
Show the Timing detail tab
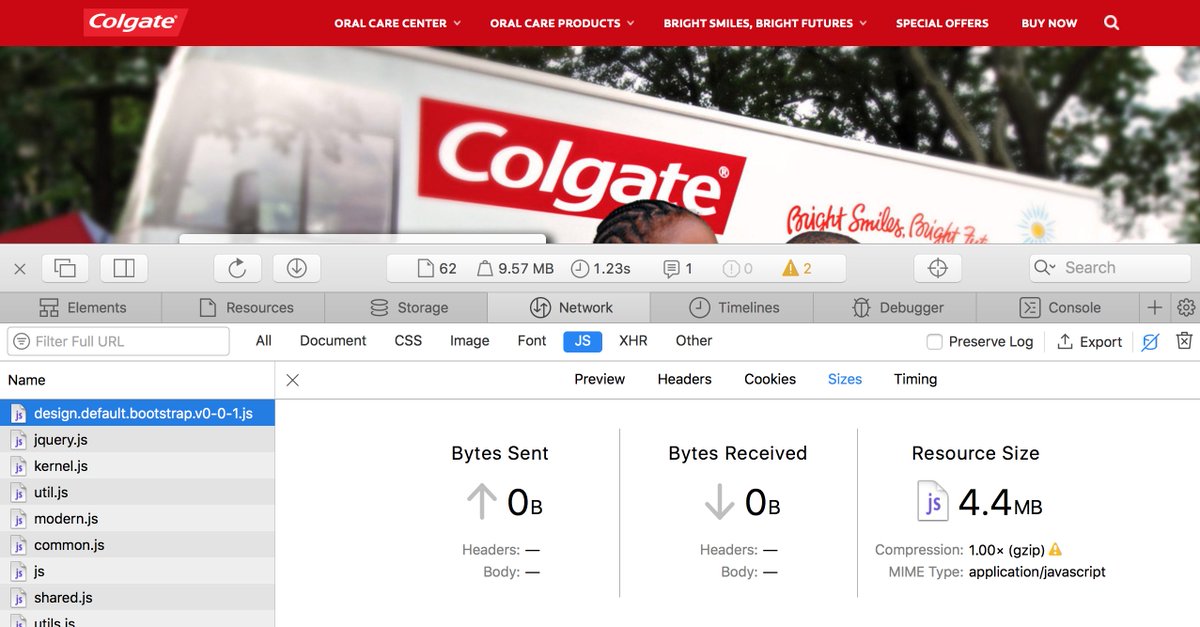(916, 379)
